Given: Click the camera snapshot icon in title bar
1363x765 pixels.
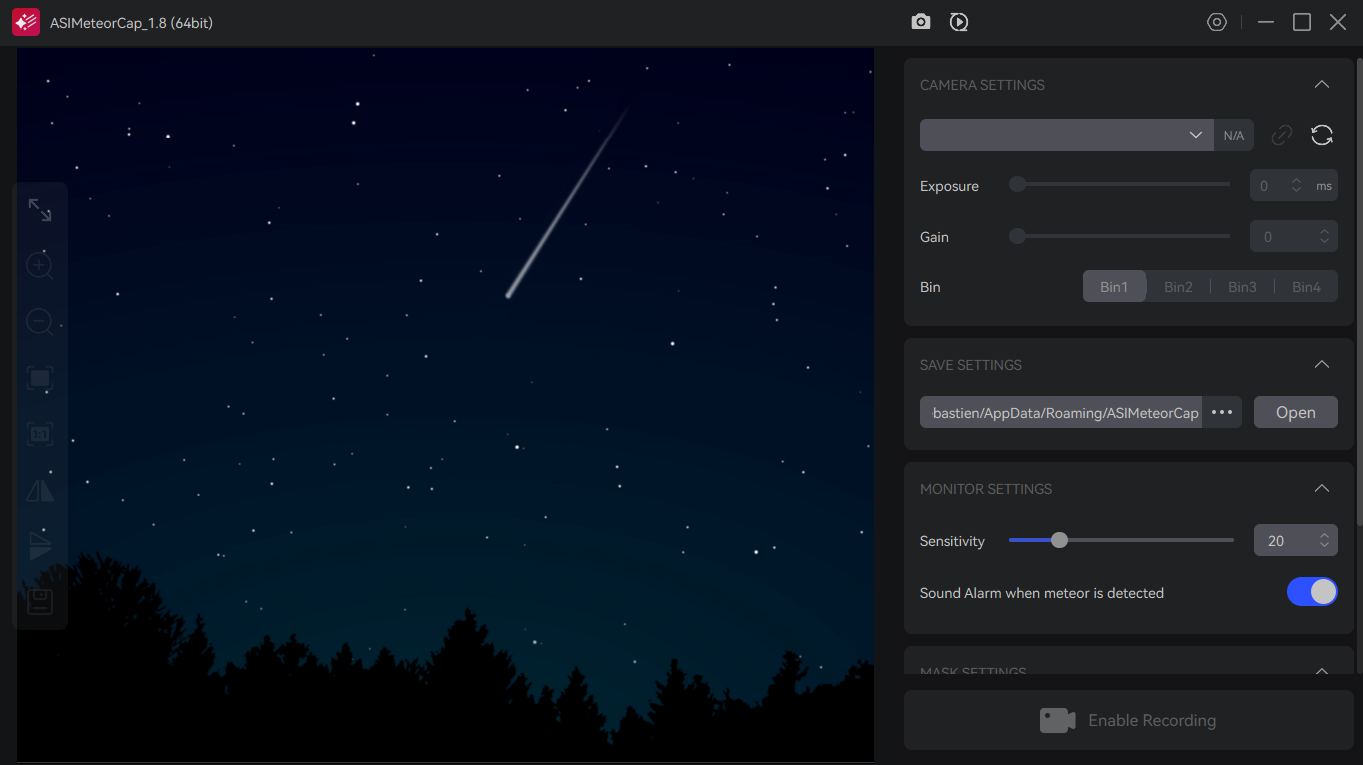Looking at the screenshot, I should 921,22.
